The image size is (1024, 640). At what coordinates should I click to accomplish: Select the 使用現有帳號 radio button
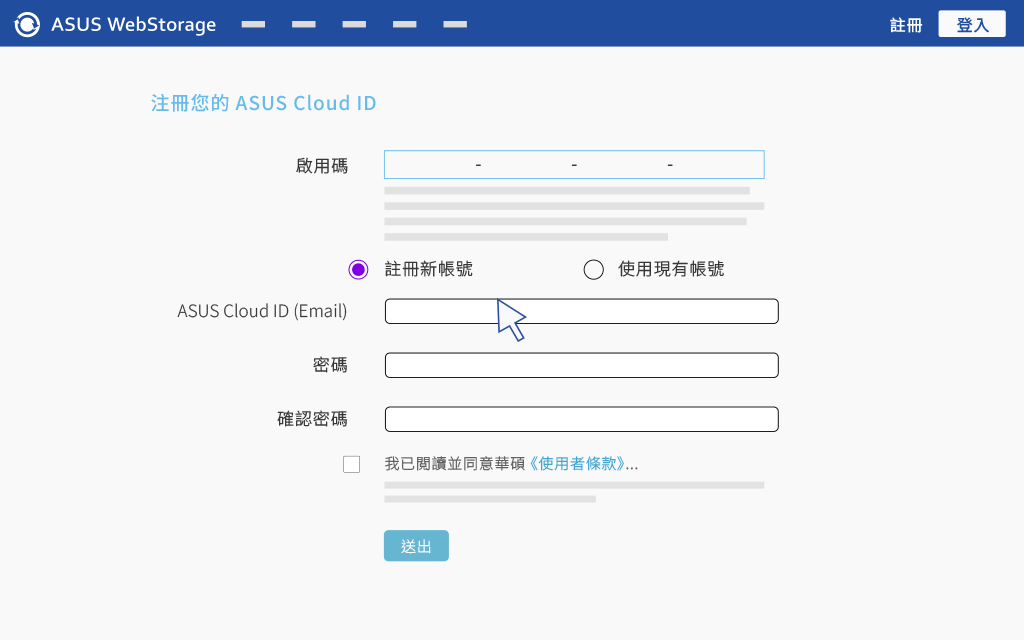click(593, 269)
